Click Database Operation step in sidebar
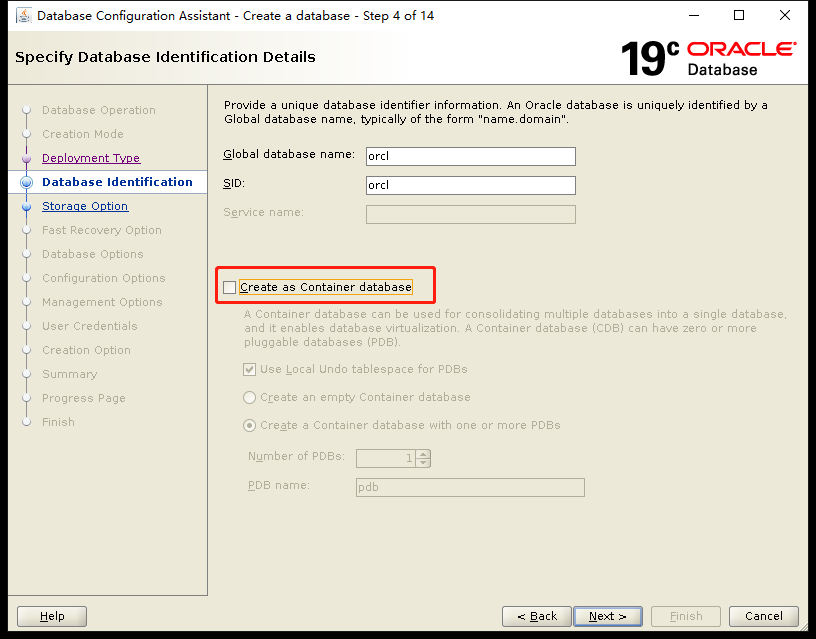Image resolution: width=816 pixels, height=639 pixels. pyautogui.click(x=99, y=110)
